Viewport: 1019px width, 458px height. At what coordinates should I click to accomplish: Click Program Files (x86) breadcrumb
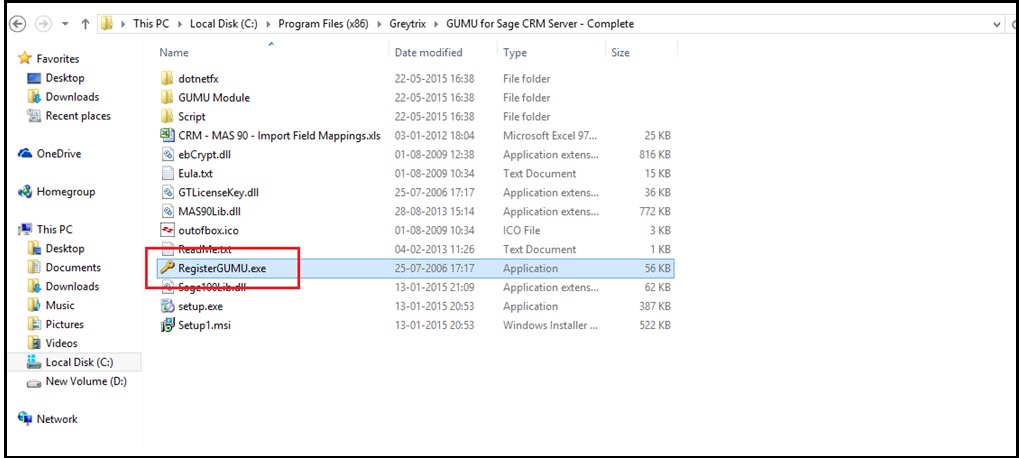tap(324, 24)
